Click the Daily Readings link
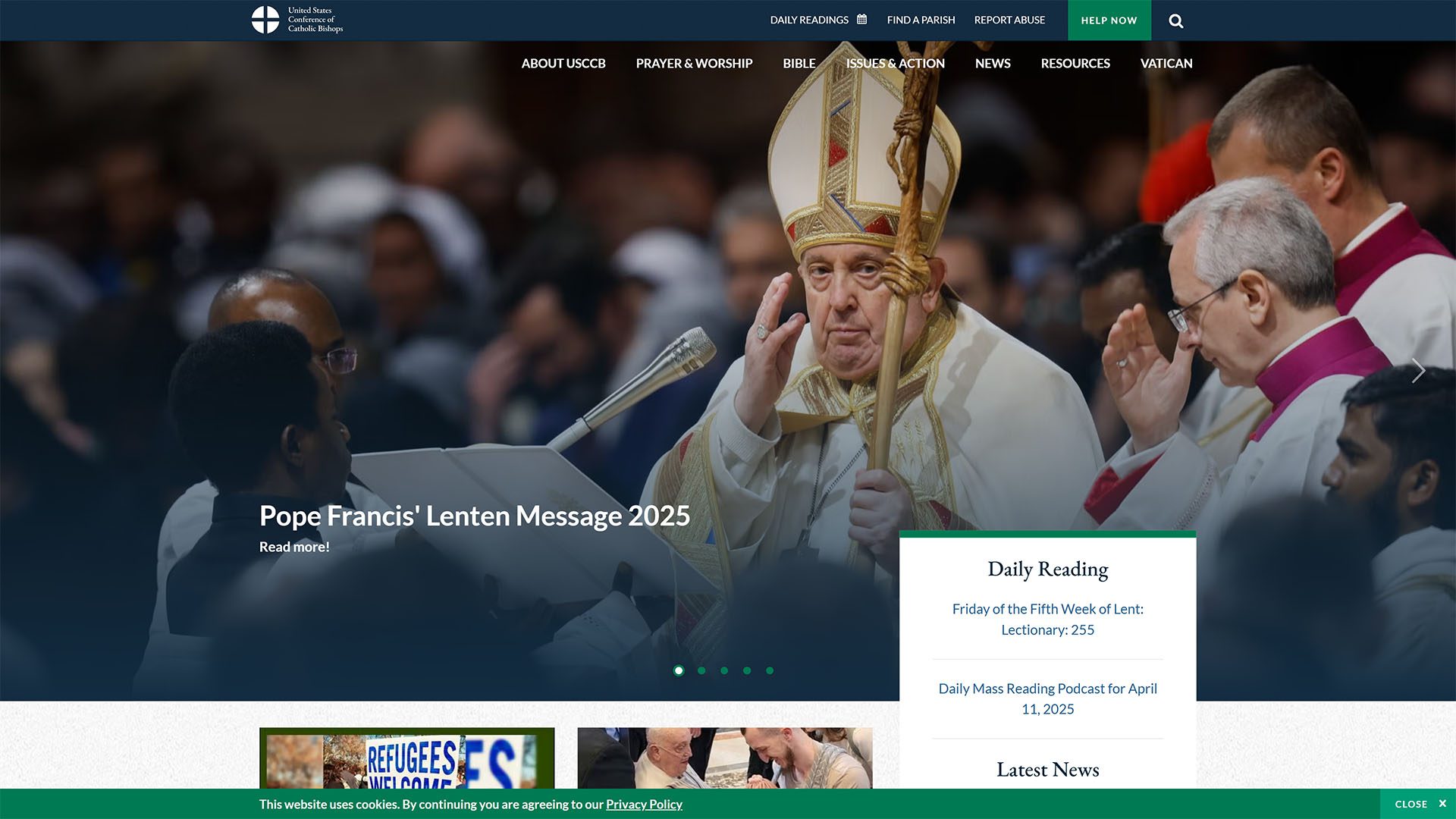The image size is (1456, 819). click(x=809, y=20)
